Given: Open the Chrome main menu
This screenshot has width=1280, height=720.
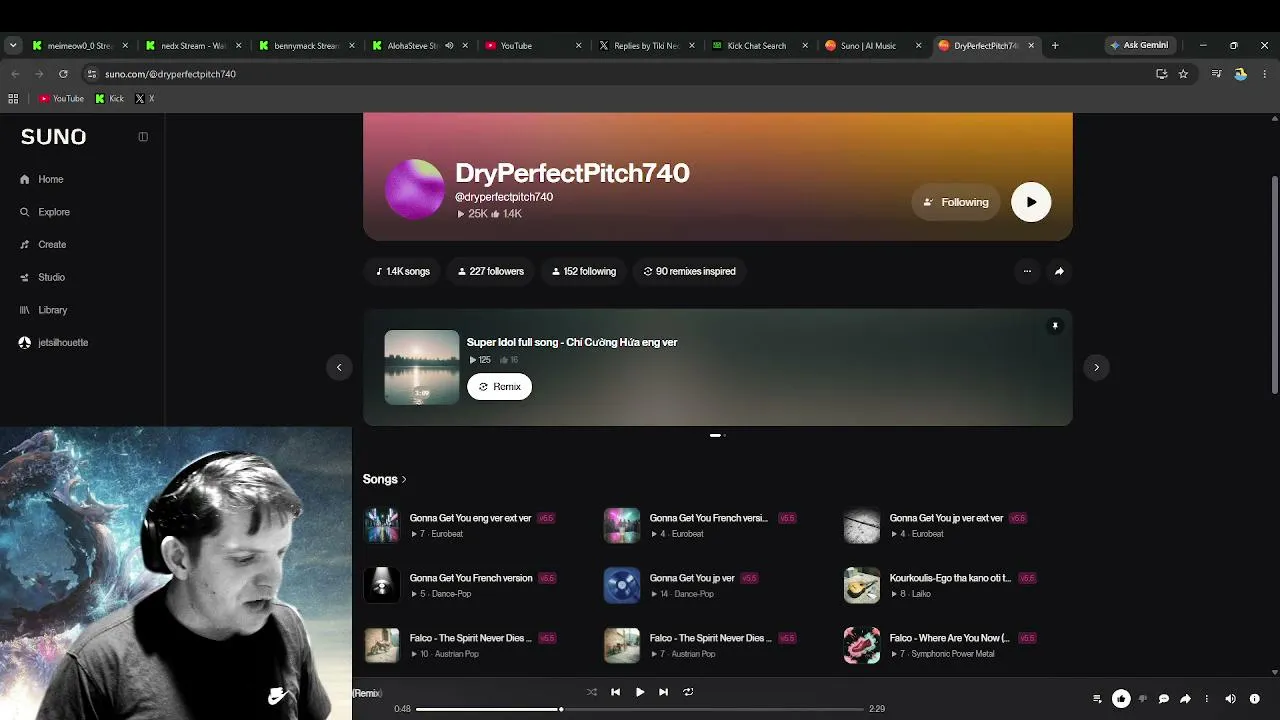Looking at the screenshot, I should click(x=1264, y=74).
